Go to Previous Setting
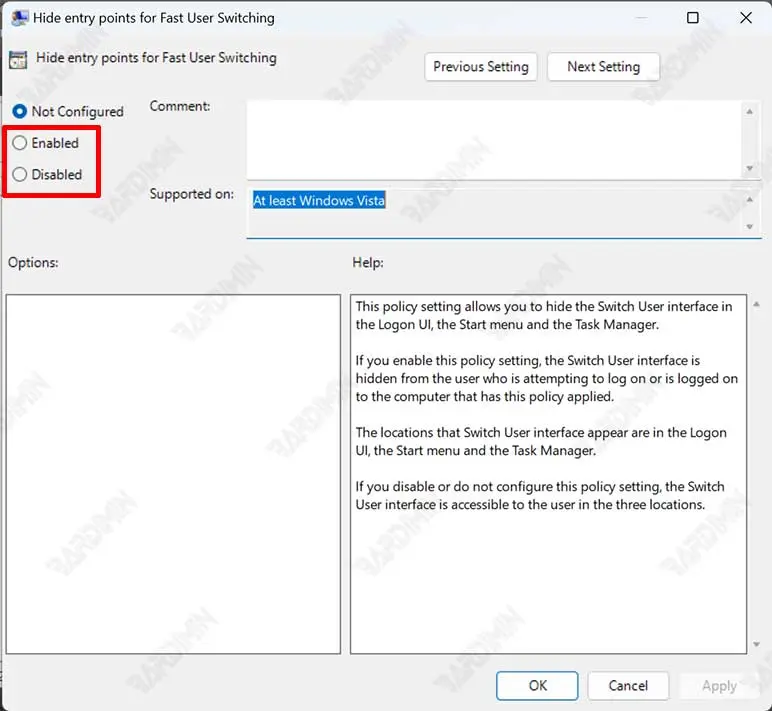772x711 pixels. pos(481,66)
